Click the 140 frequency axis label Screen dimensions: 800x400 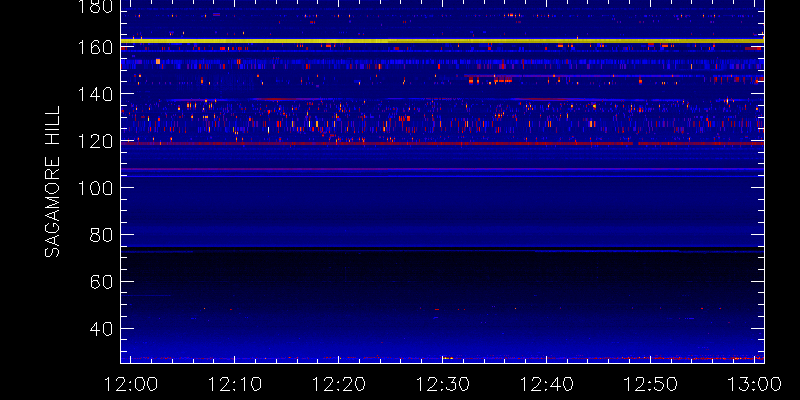tap(95, 94)
